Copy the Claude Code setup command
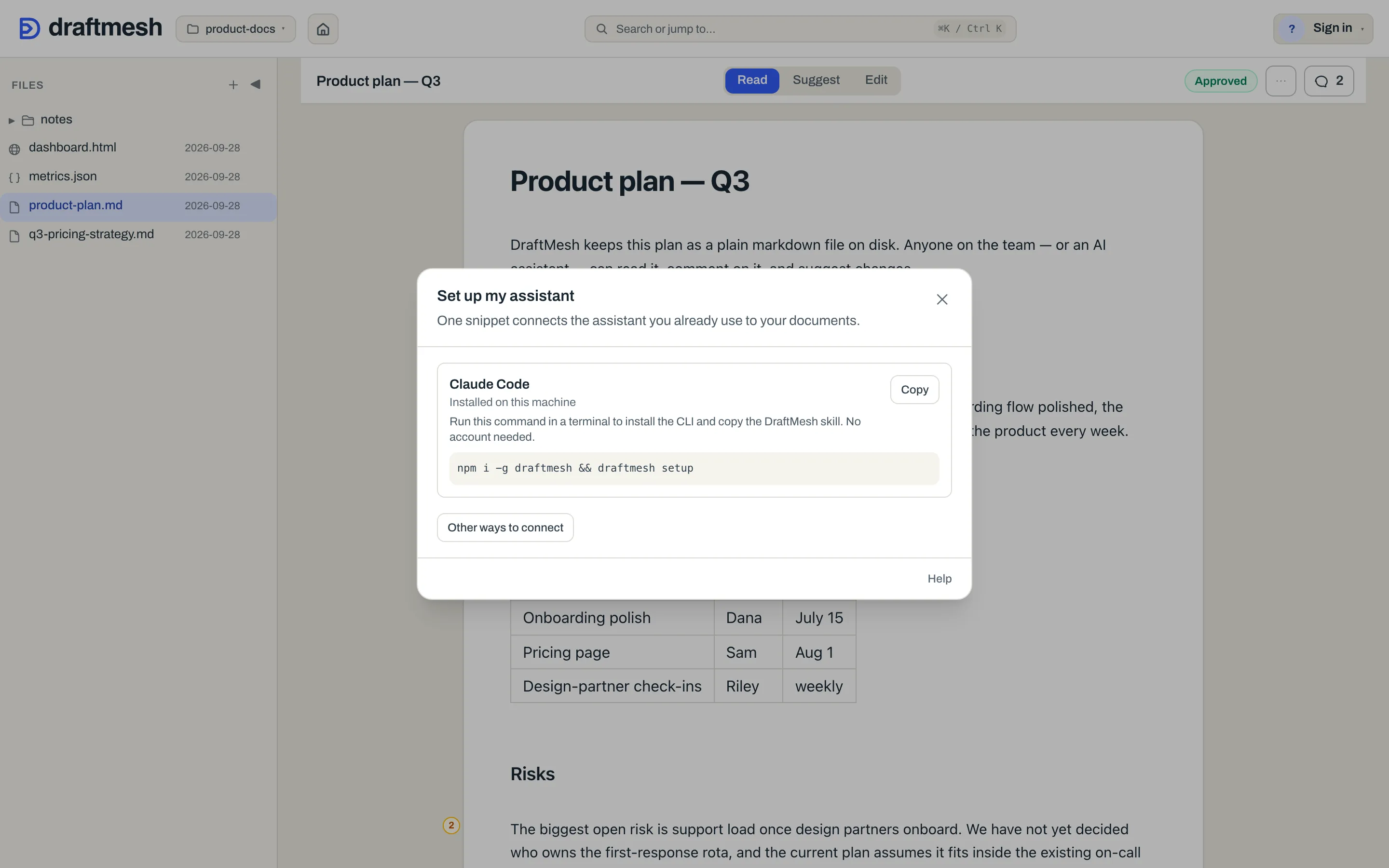The height and width of the screenshot is (868, 1389). coord(914,390)
